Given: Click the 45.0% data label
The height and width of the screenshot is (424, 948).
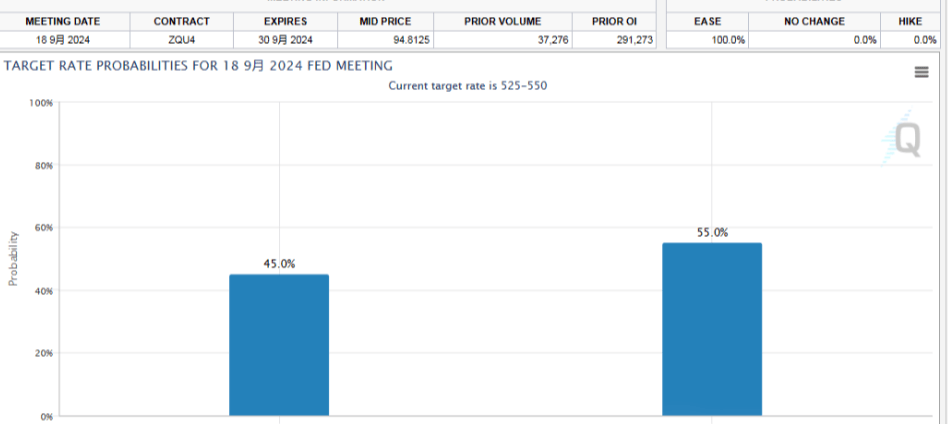Looking at the screenshot, I should pyautogui.click(x=279, y=264).
